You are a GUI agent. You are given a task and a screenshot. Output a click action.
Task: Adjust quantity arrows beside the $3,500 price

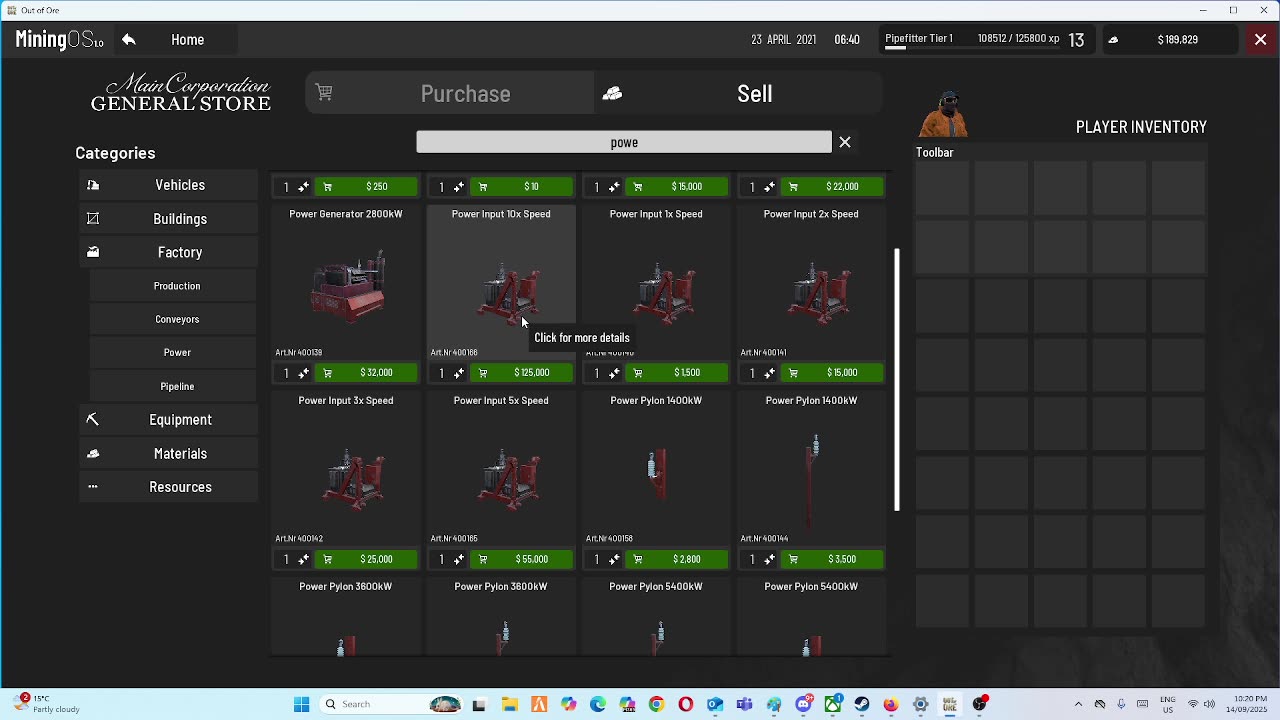768,559
